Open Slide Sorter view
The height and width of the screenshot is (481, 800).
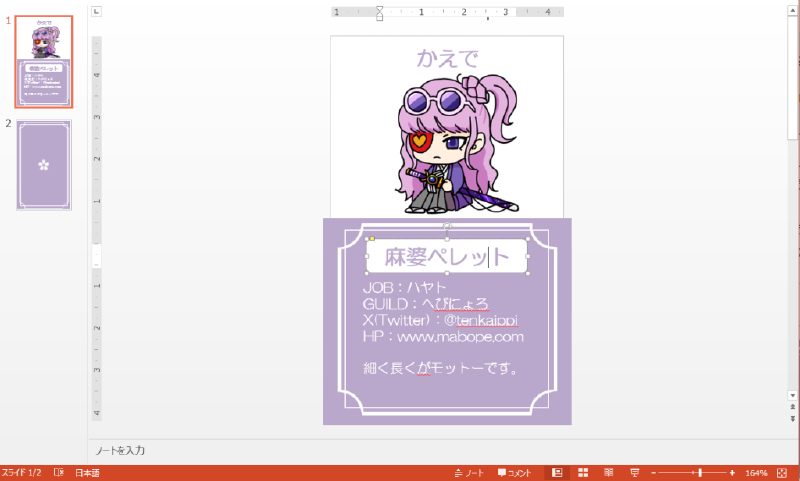click(x=583, y=472)
